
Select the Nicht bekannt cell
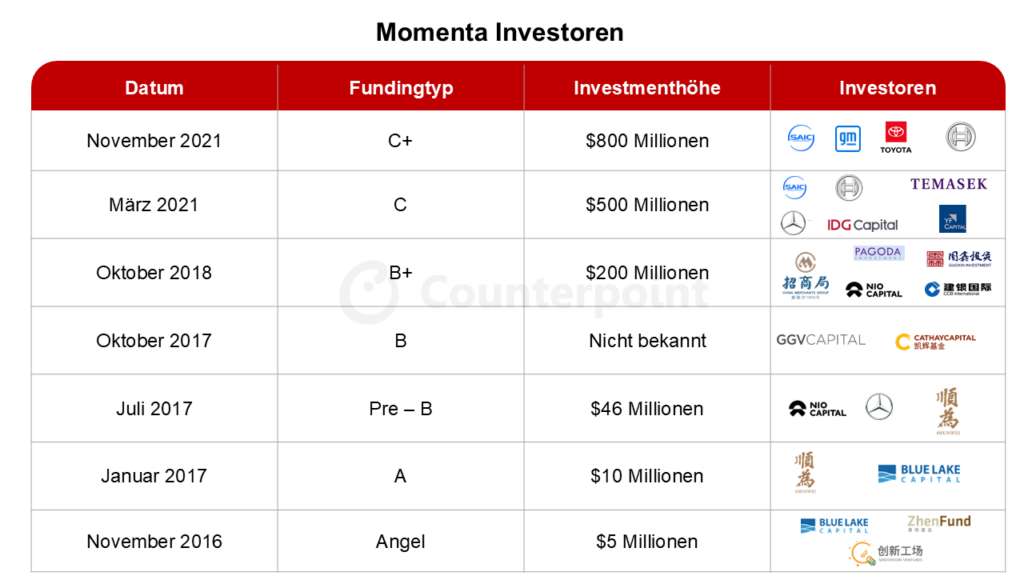pyautogui.click(x=647, y=340)
